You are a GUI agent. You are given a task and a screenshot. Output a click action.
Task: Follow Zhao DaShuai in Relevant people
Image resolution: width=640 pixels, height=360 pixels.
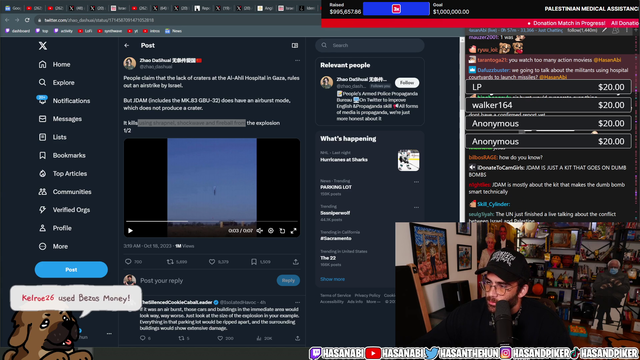407,83
